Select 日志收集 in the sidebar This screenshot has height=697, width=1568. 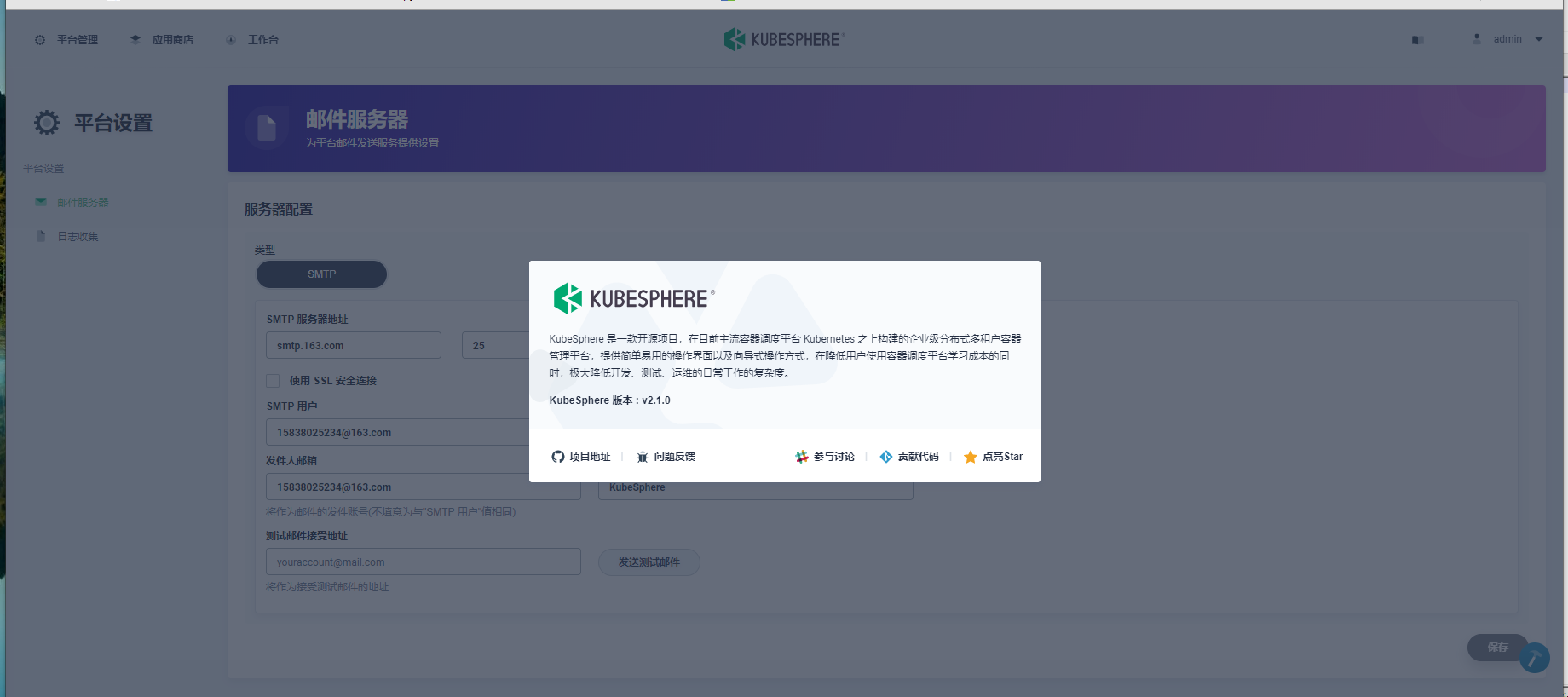(78, 237)
